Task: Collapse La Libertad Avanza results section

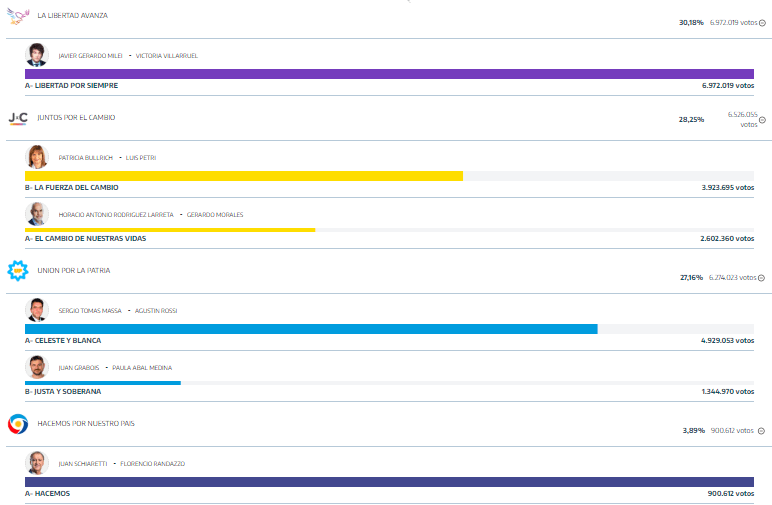Action: [761, 22]
